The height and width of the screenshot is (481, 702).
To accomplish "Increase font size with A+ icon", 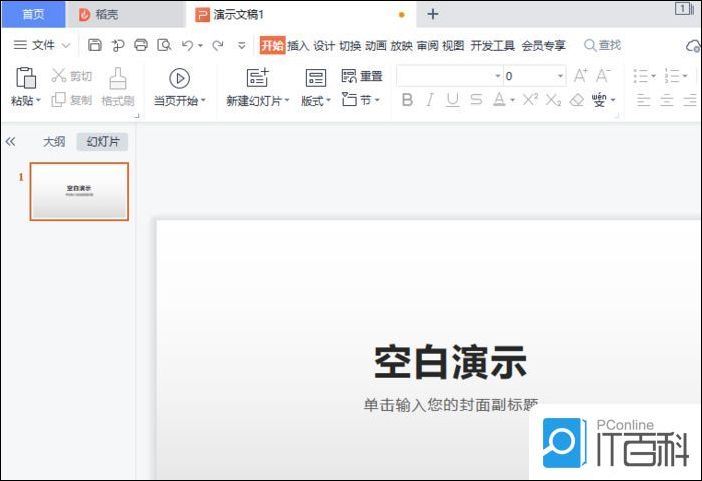I will 580,76.
